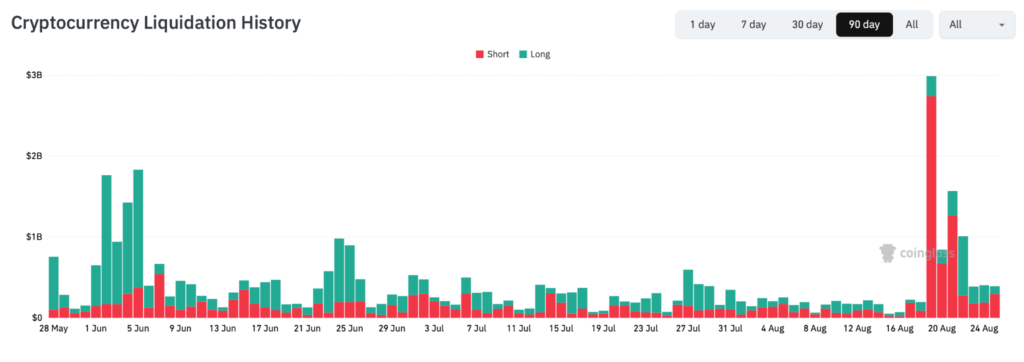Click the tall green bar above 5 Jun

(x=138, y=229)
